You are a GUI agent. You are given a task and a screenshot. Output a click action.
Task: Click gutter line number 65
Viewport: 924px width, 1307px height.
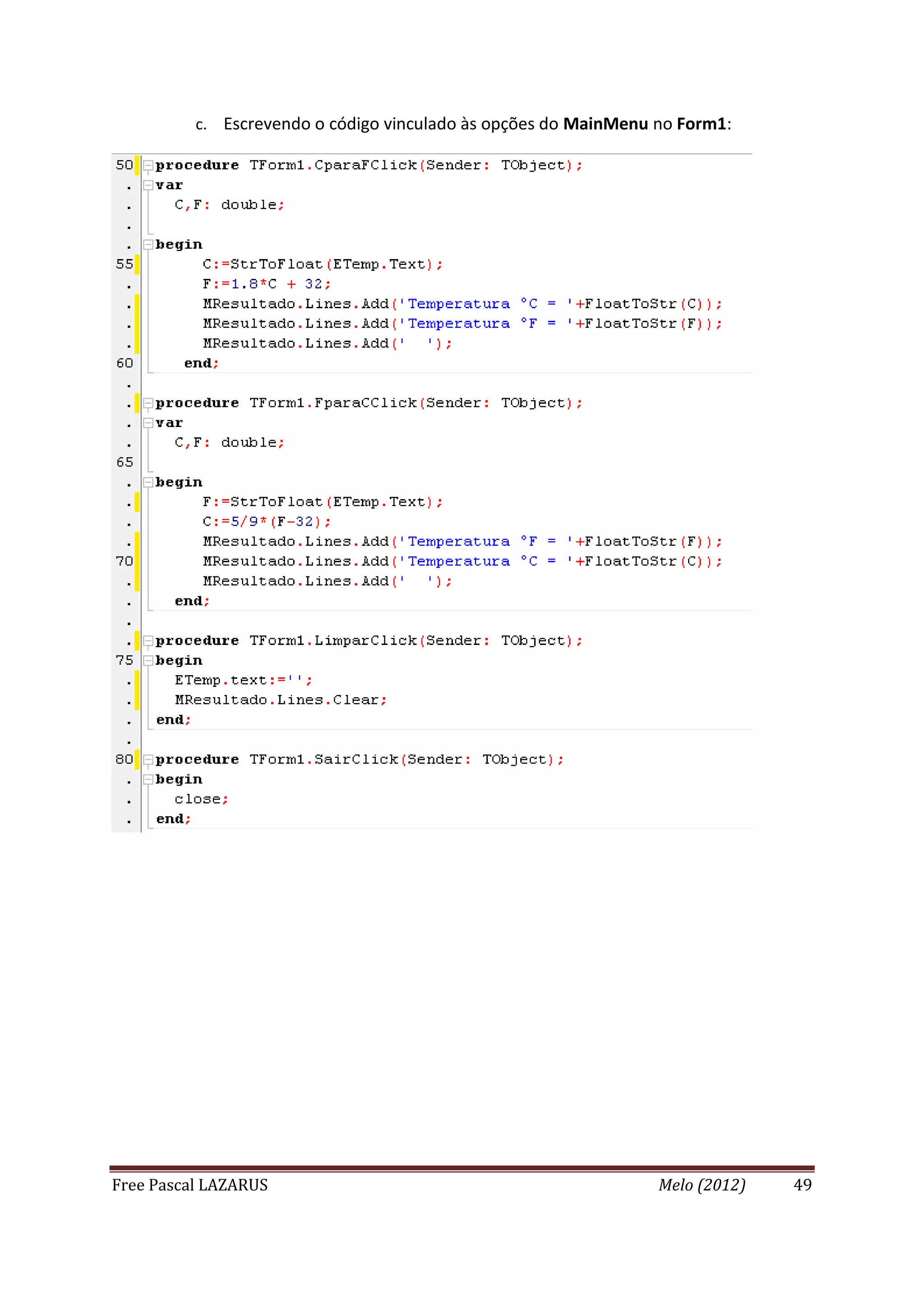124,462
